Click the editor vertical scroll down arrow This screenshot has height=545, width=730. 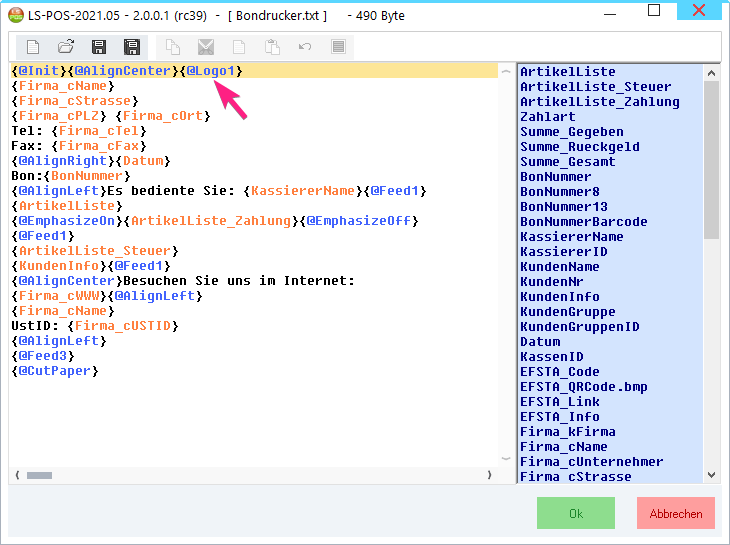tap(506, 459)
